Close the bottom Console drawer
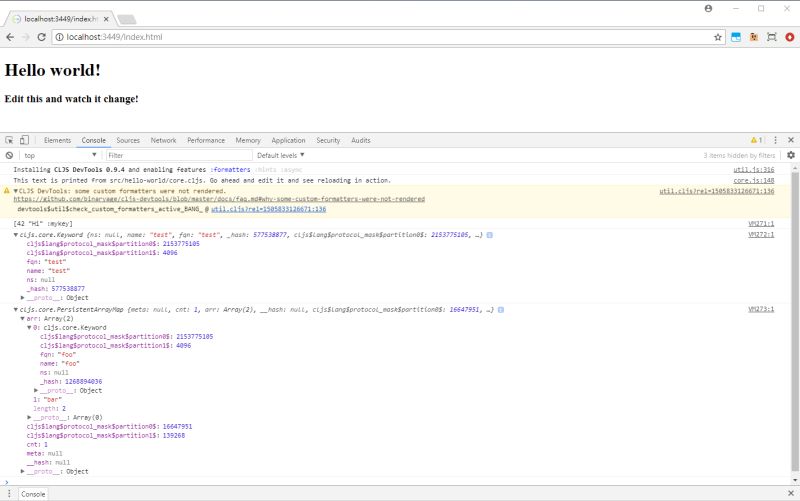The width and height of the screenshot is (800, 501). (x=791, y=493)
